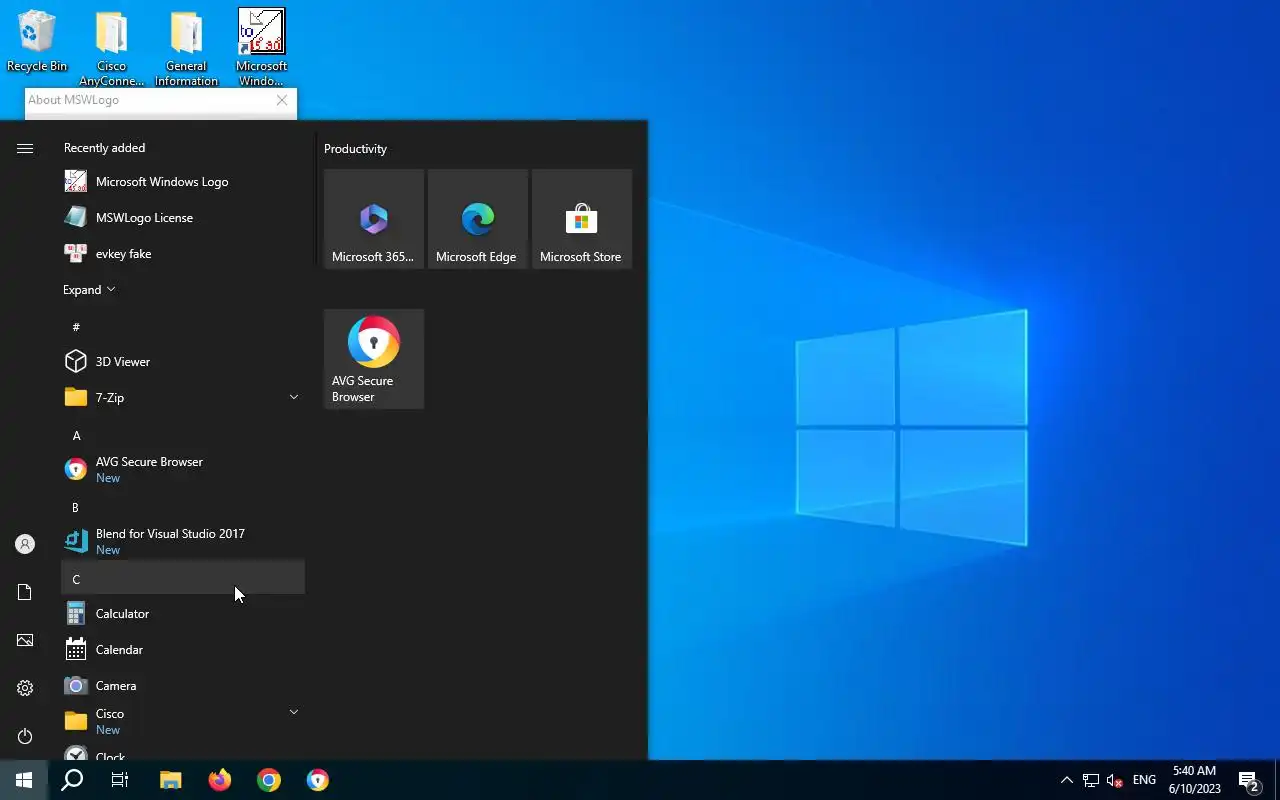The height and width of the screenshot is (800, 1280).
Task: Open the AVG Secure Browser tile
Action: coord(374,359)
